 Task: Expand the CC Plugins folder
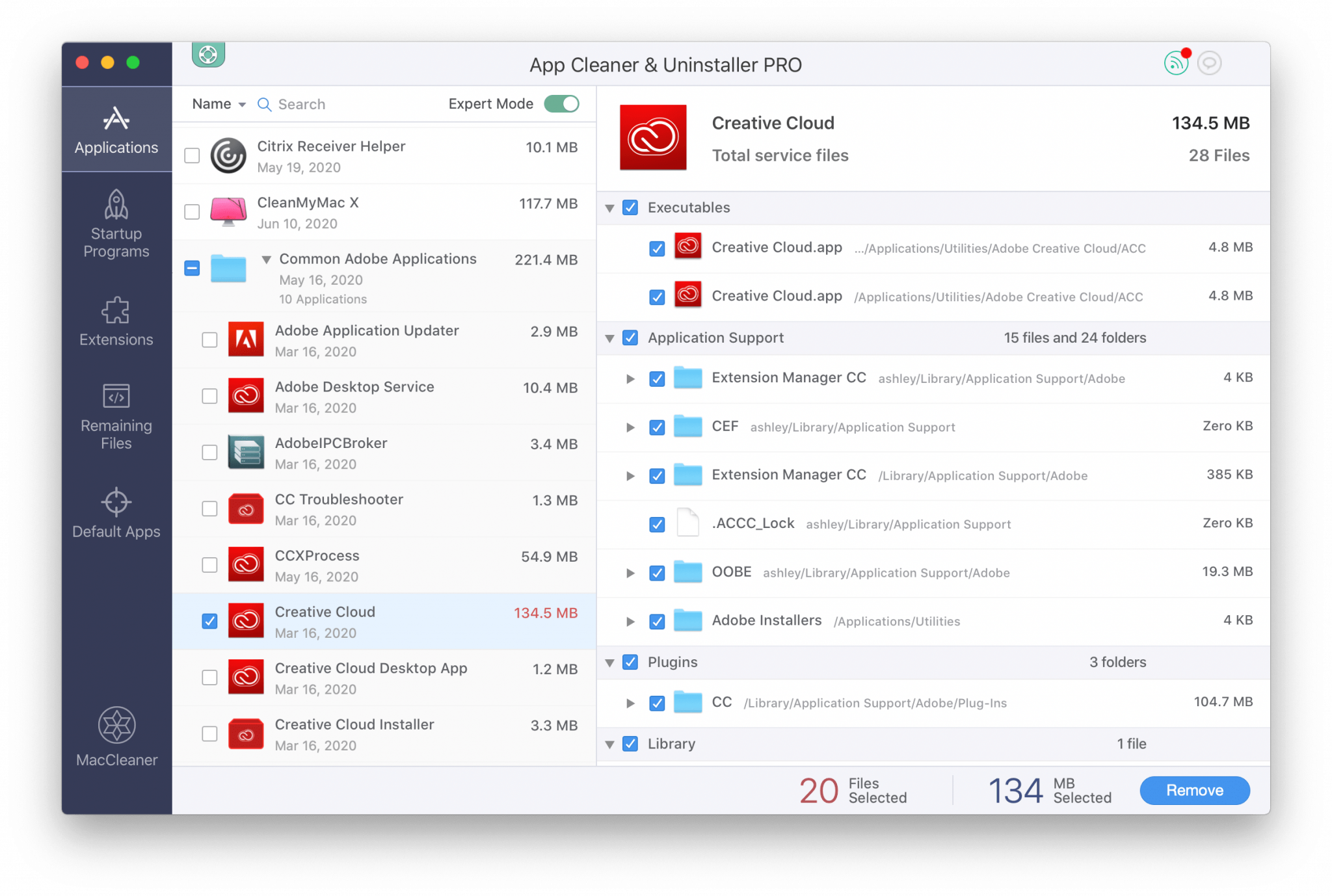pyautogui.click(x=629, y=702)
